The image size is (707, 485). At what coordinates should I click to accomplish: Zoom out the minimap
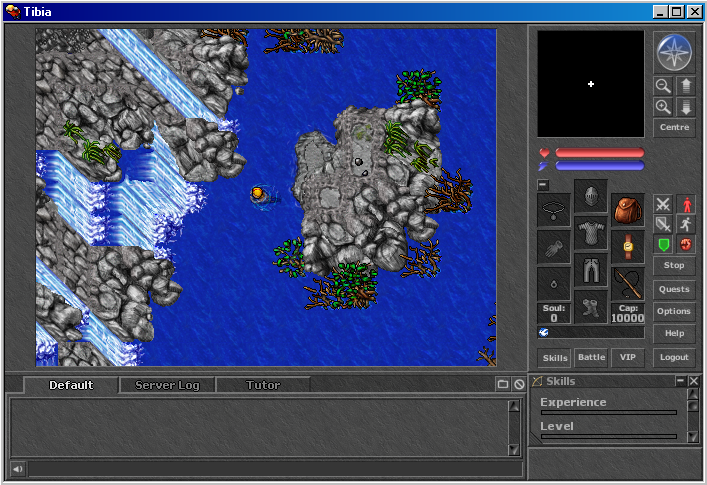click(663, 87)
